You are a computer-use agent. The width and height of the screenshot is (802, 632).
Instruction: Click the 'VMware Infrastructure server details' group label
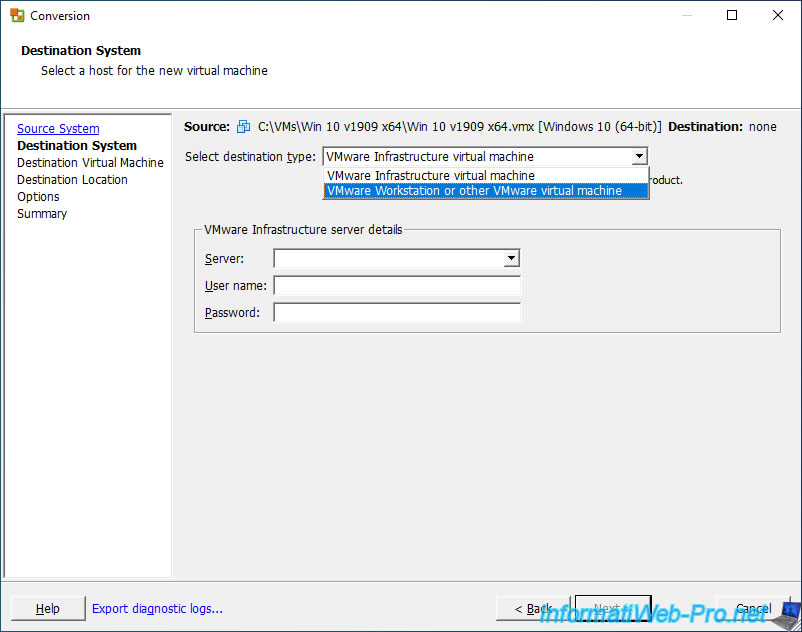[303, 230]
